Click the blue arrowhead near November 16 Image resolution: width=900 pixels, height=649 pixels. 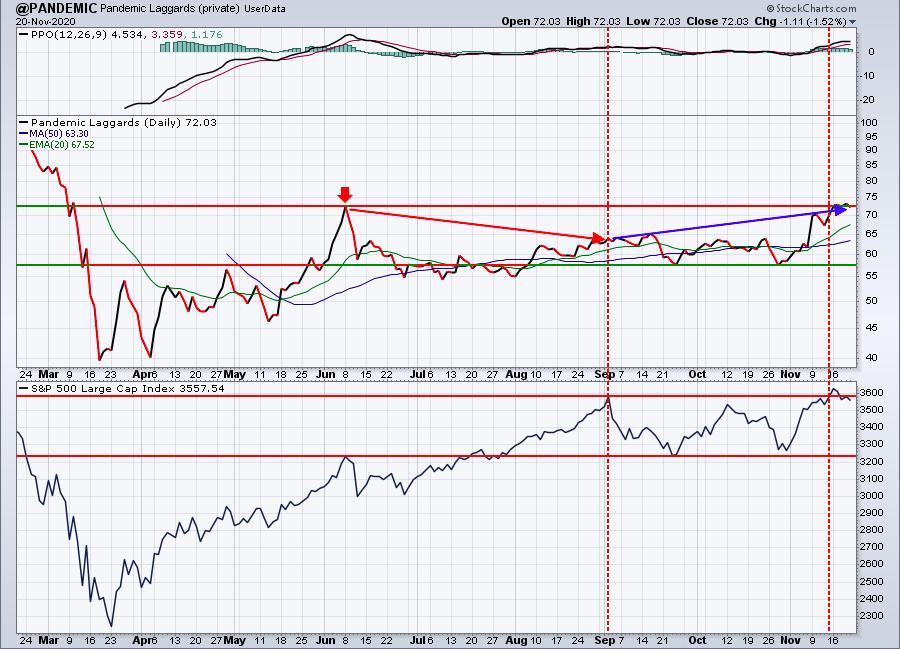coord(840,210)
